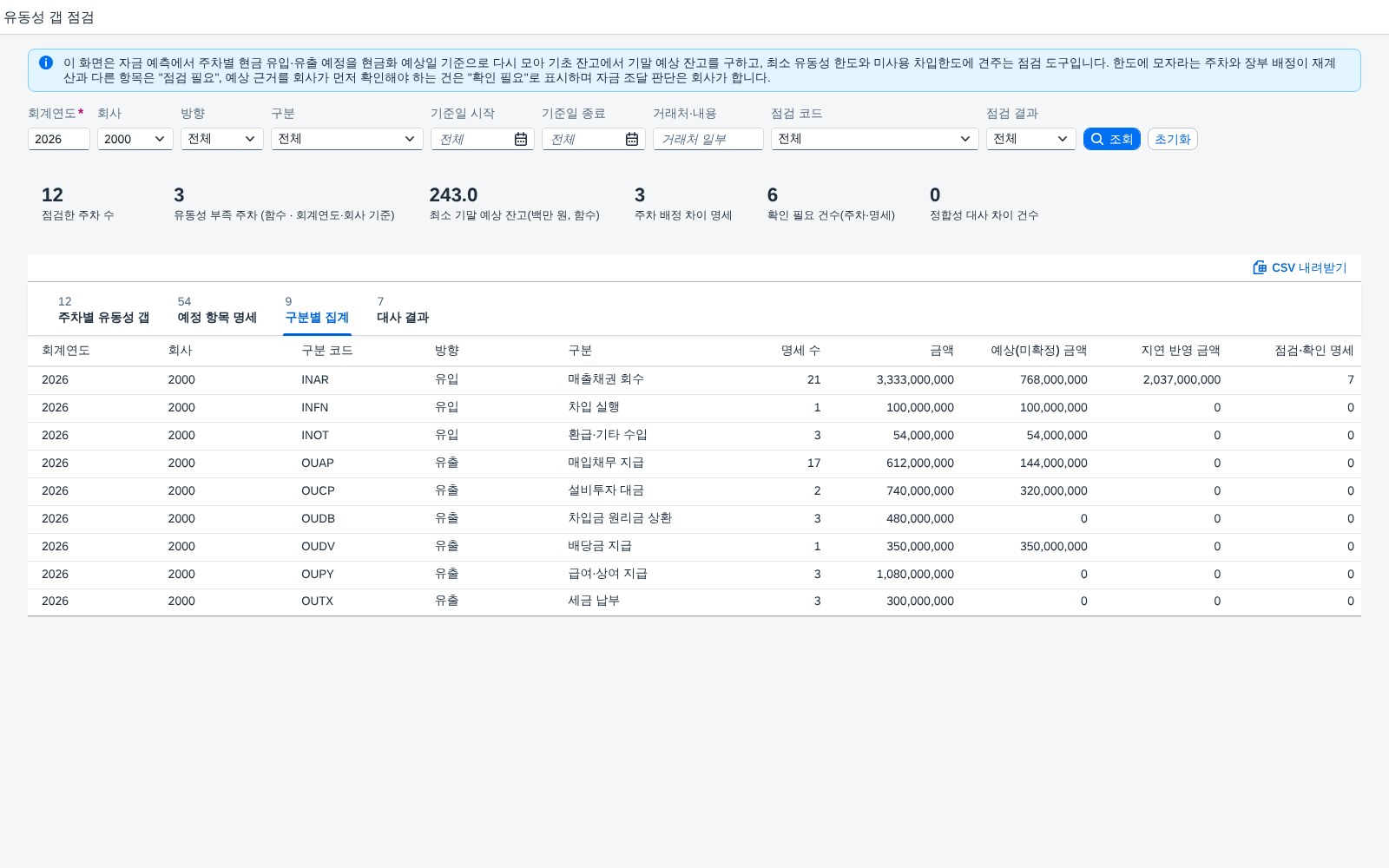Screen dimensions: 1389x868
Task: Click the magnifier icon in 조회 button
Action: pos(1097,139)
